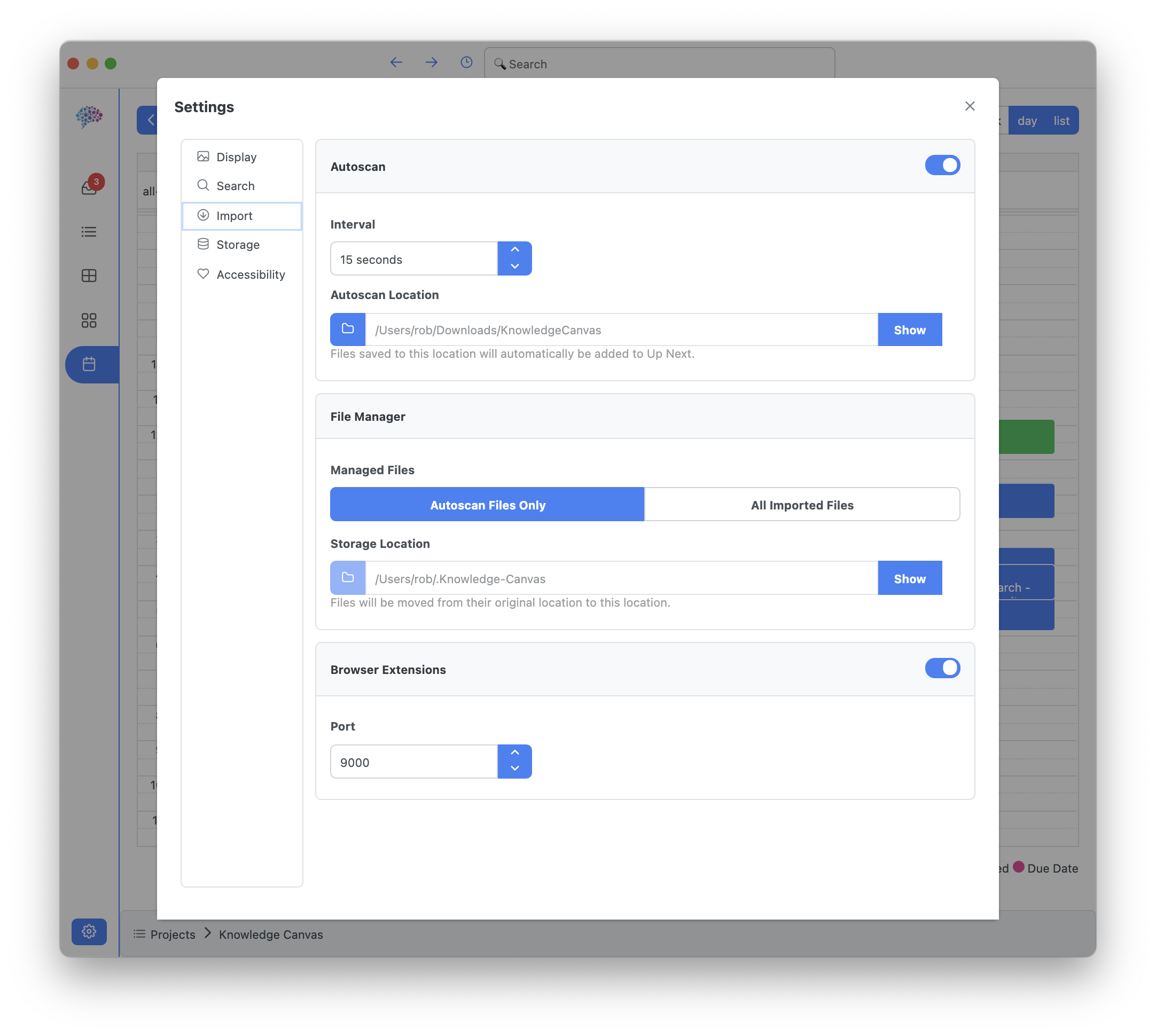Screen dimensions: 1156x1036
Task: Open the Interval stepper dropdown
Action: (x=514, y=258)
